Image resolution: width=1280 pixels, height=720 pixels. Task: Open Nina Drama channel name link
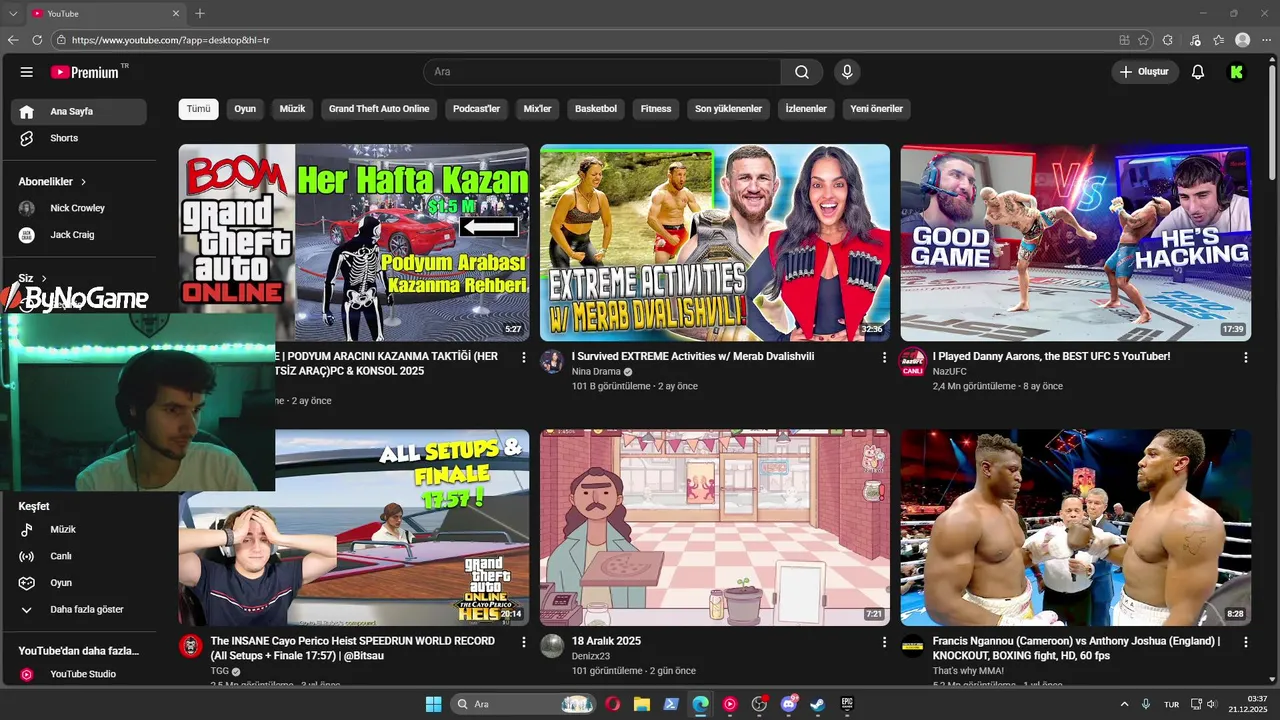[596, 371]
